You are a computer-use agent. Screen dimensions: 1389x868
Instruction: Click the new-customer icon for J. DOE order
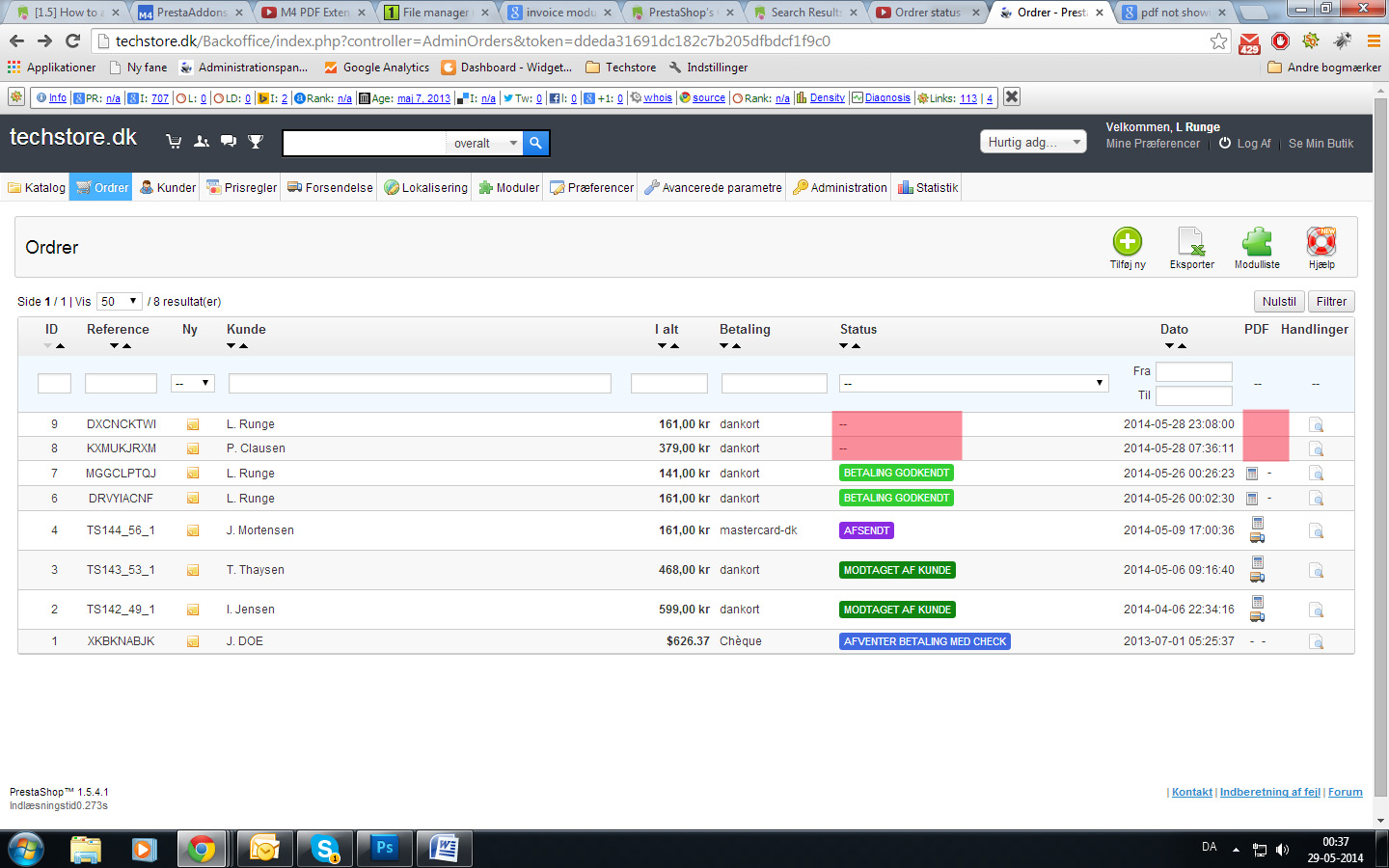click(x=193, y=641)
